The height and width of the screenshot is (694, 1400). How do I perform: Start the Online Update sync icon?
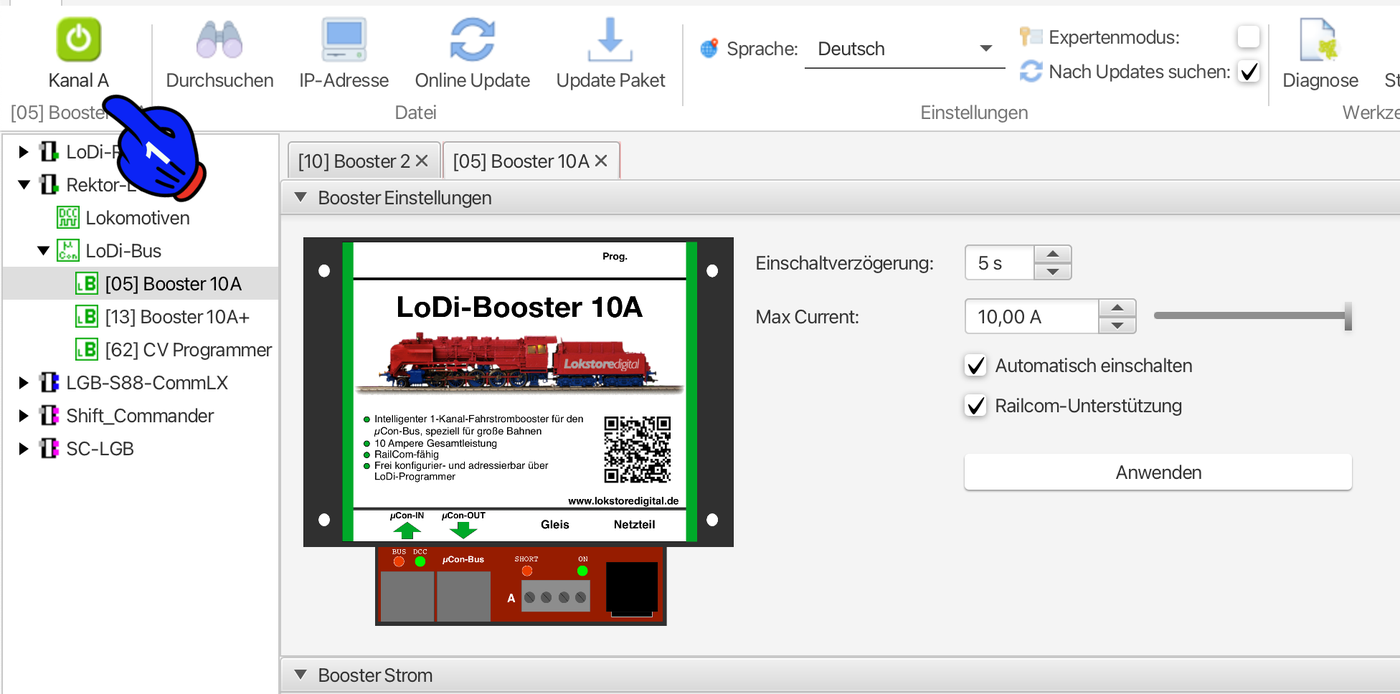coord(472,41)
